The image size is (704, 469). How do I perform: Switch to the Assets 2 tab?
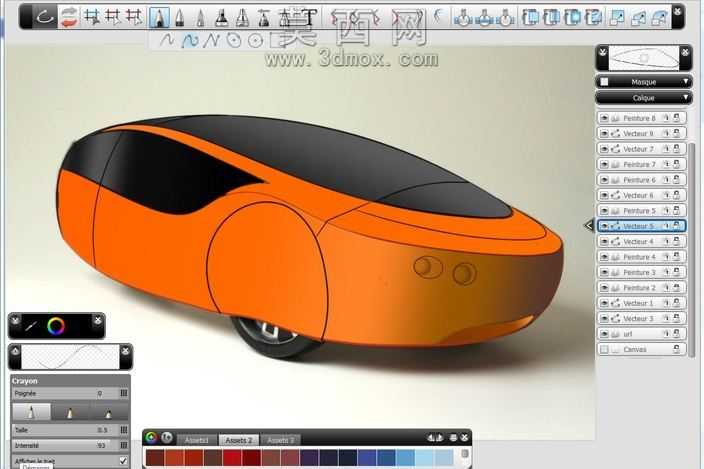238,440
